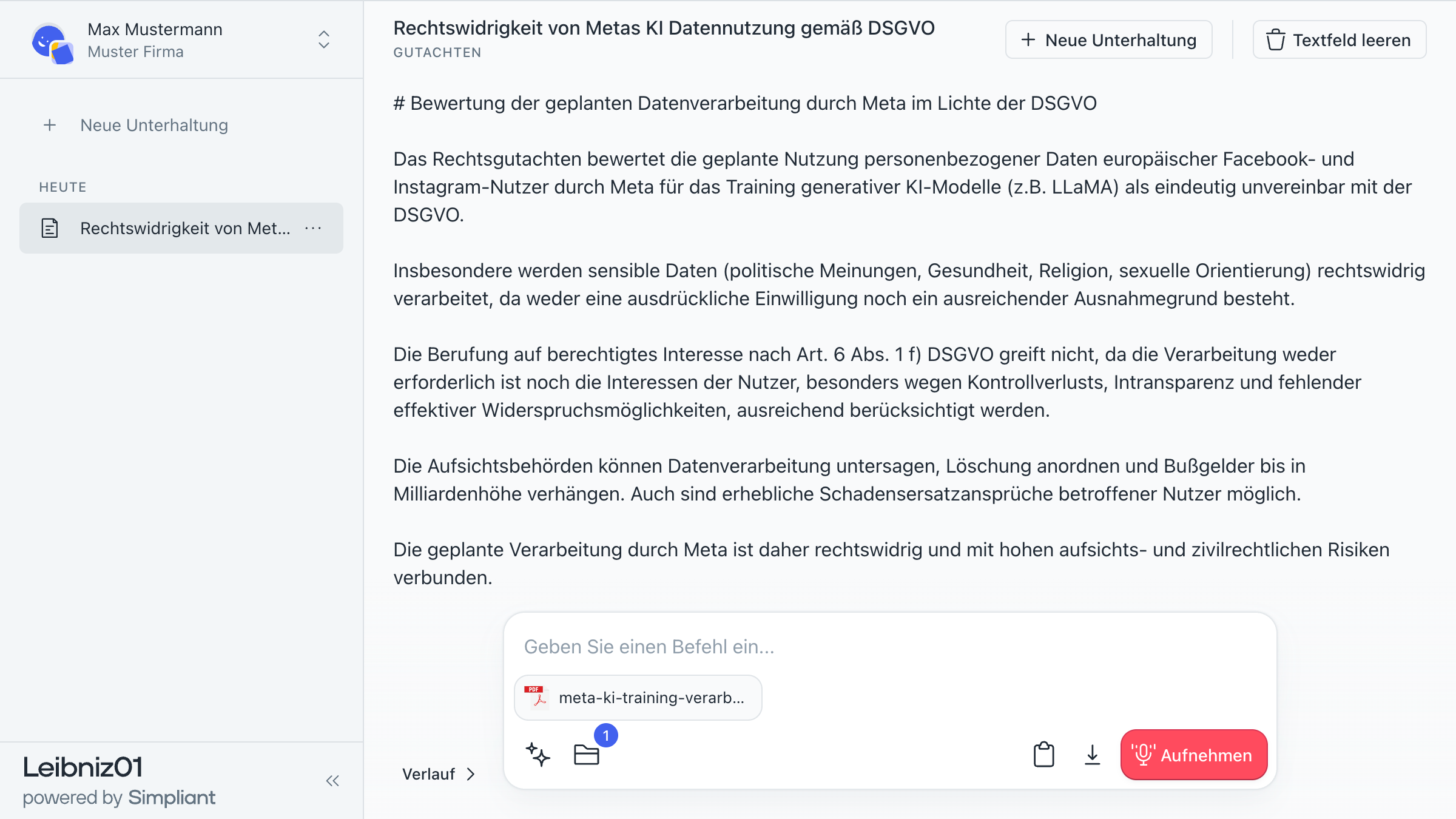Click the microphone icon in the Aufnehmen button

(1143, 755)
